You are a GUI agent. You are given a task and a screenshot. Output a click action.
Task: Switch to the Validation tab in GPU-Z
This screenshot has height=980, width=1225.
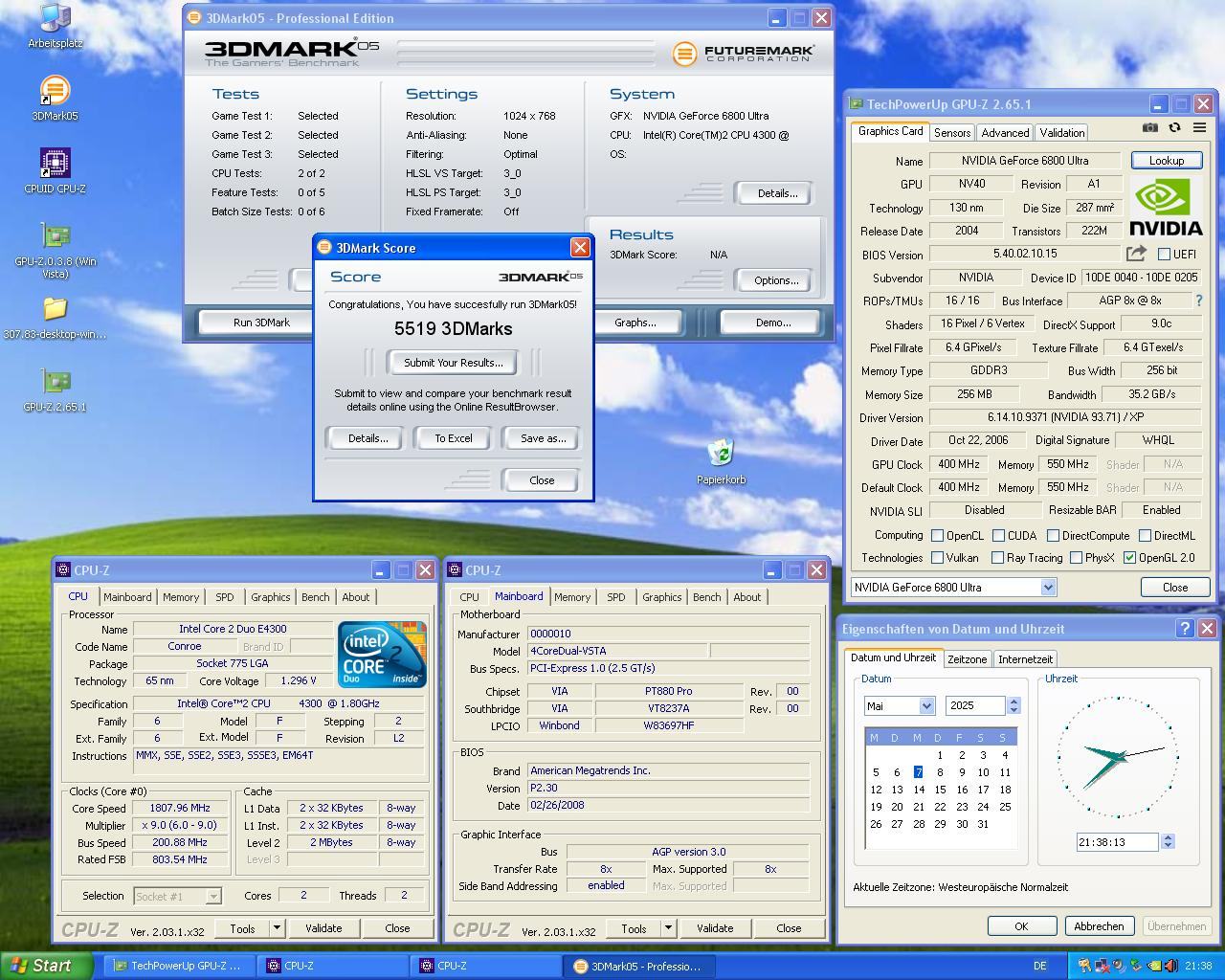coord(1061,133)
